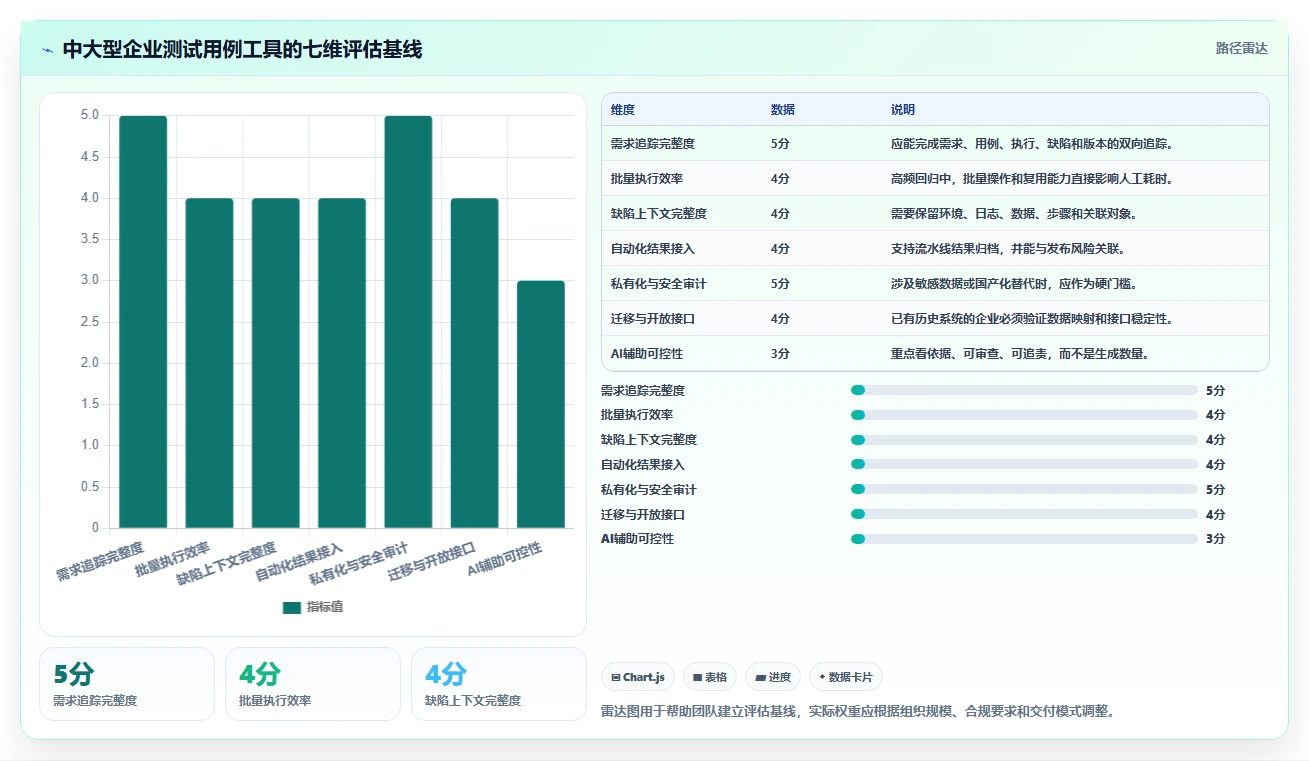Screen dimensions: 1309x761
Task: Click description 重点看依据、可审查、可追责，而不是生成数量。
Action: coord(1020,354)
